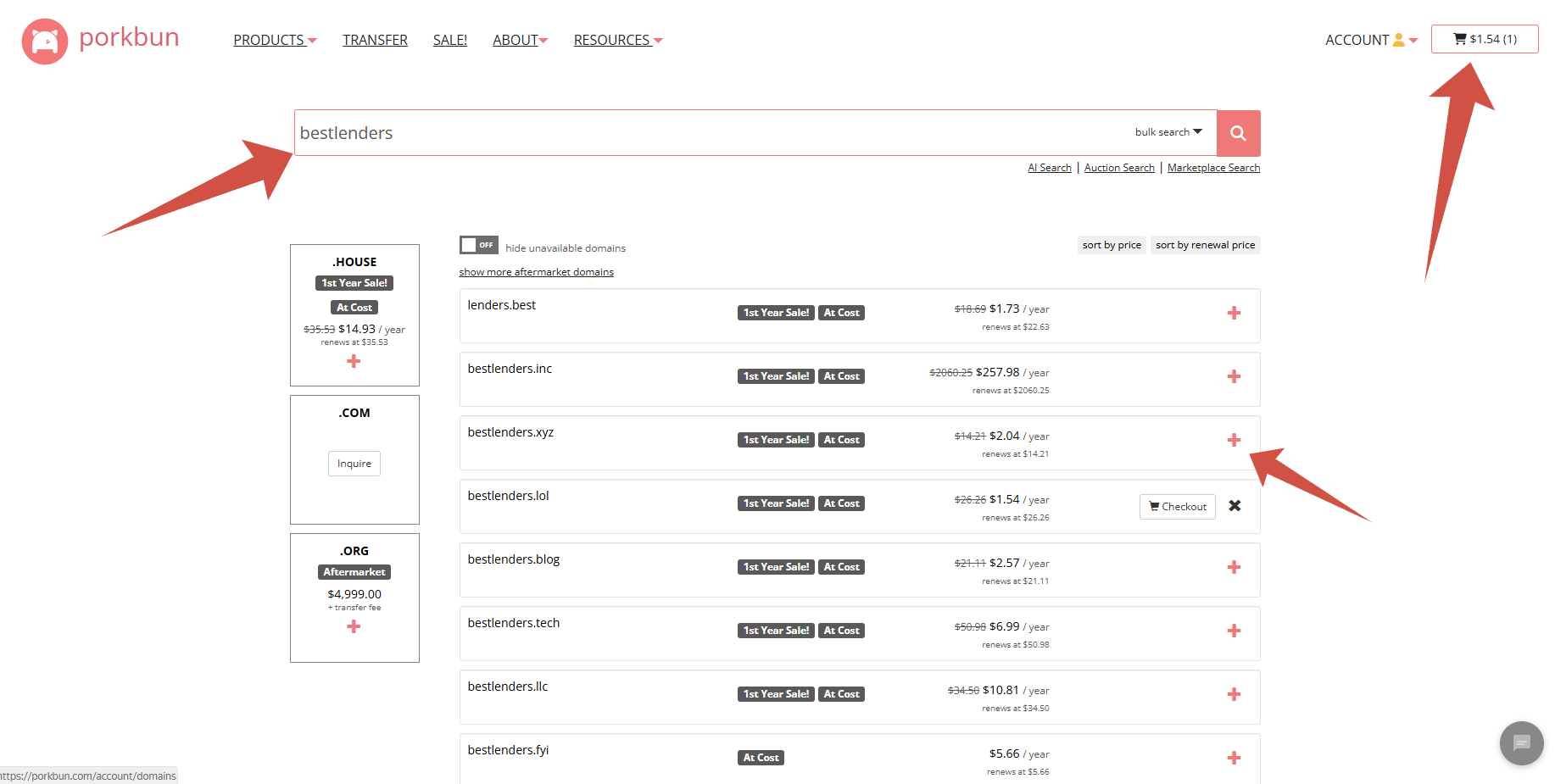The image size is (1555, 784).
Task: Sort results by price
Action: 1112,245
